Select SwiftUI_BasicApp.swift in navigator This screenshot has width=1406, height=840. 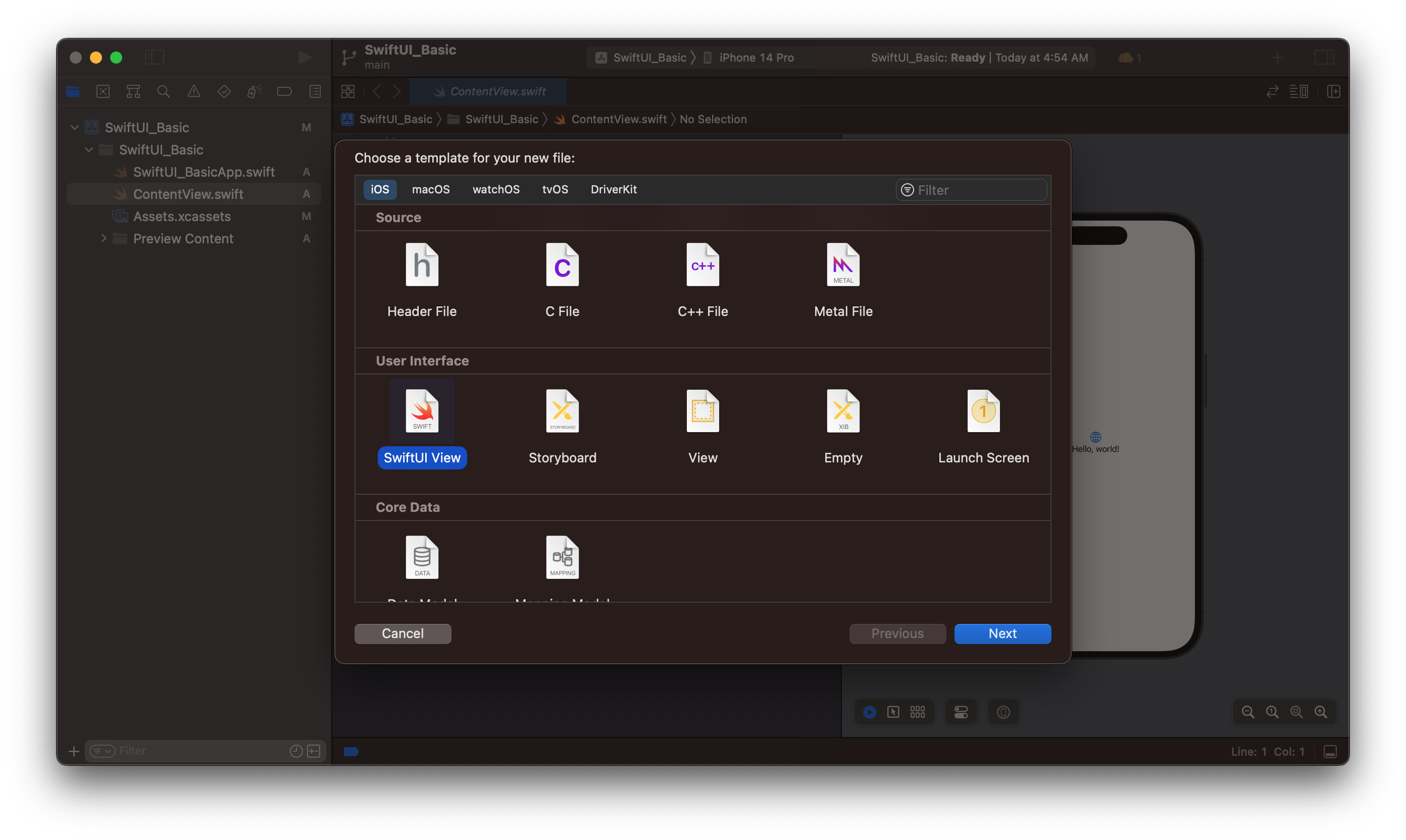pos(193,172)
